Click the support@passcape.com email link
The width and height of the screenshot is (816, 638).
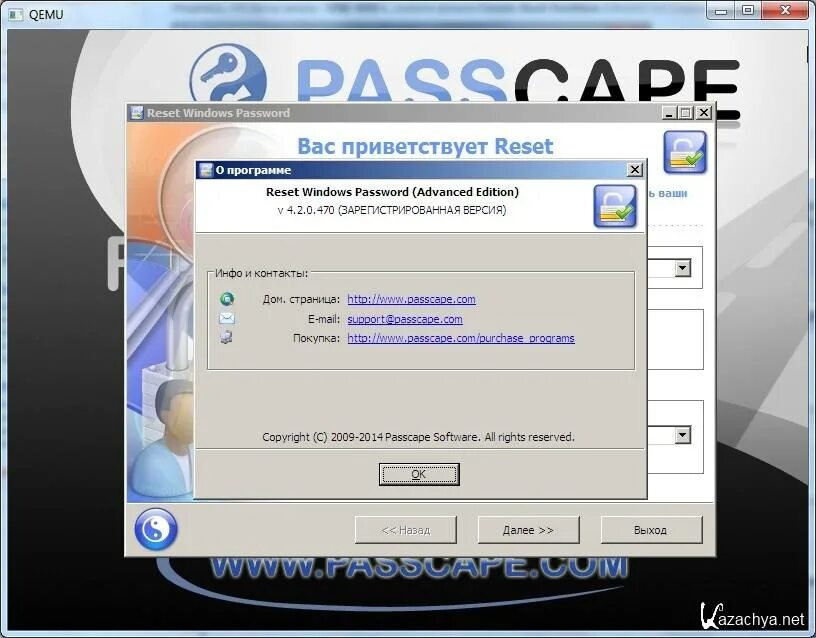[x=405, y=319]
